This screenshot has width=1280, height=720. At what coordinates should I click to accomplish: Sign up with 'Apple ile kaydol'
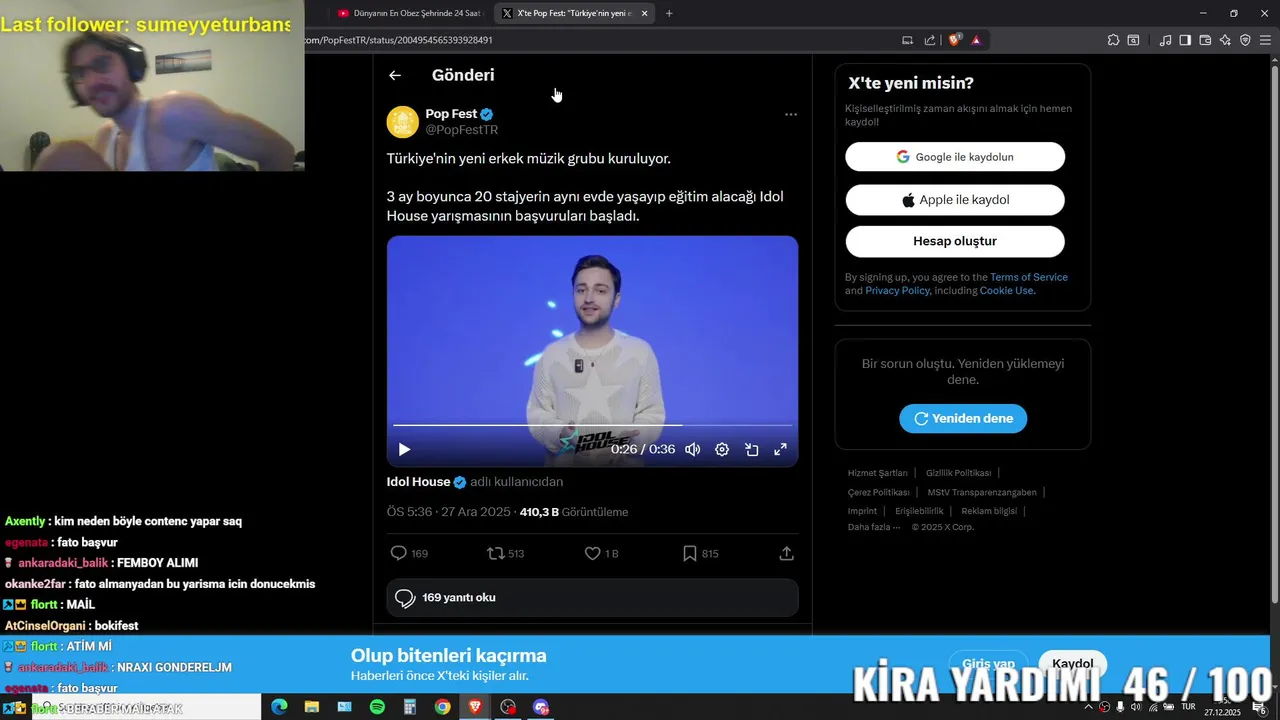click(955, 200)
